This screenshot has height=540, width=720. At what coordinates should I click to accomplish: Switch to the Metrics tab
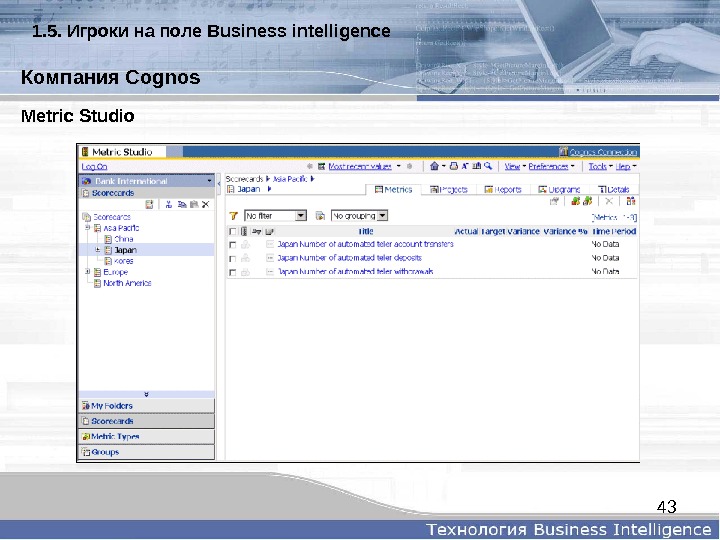393,190
